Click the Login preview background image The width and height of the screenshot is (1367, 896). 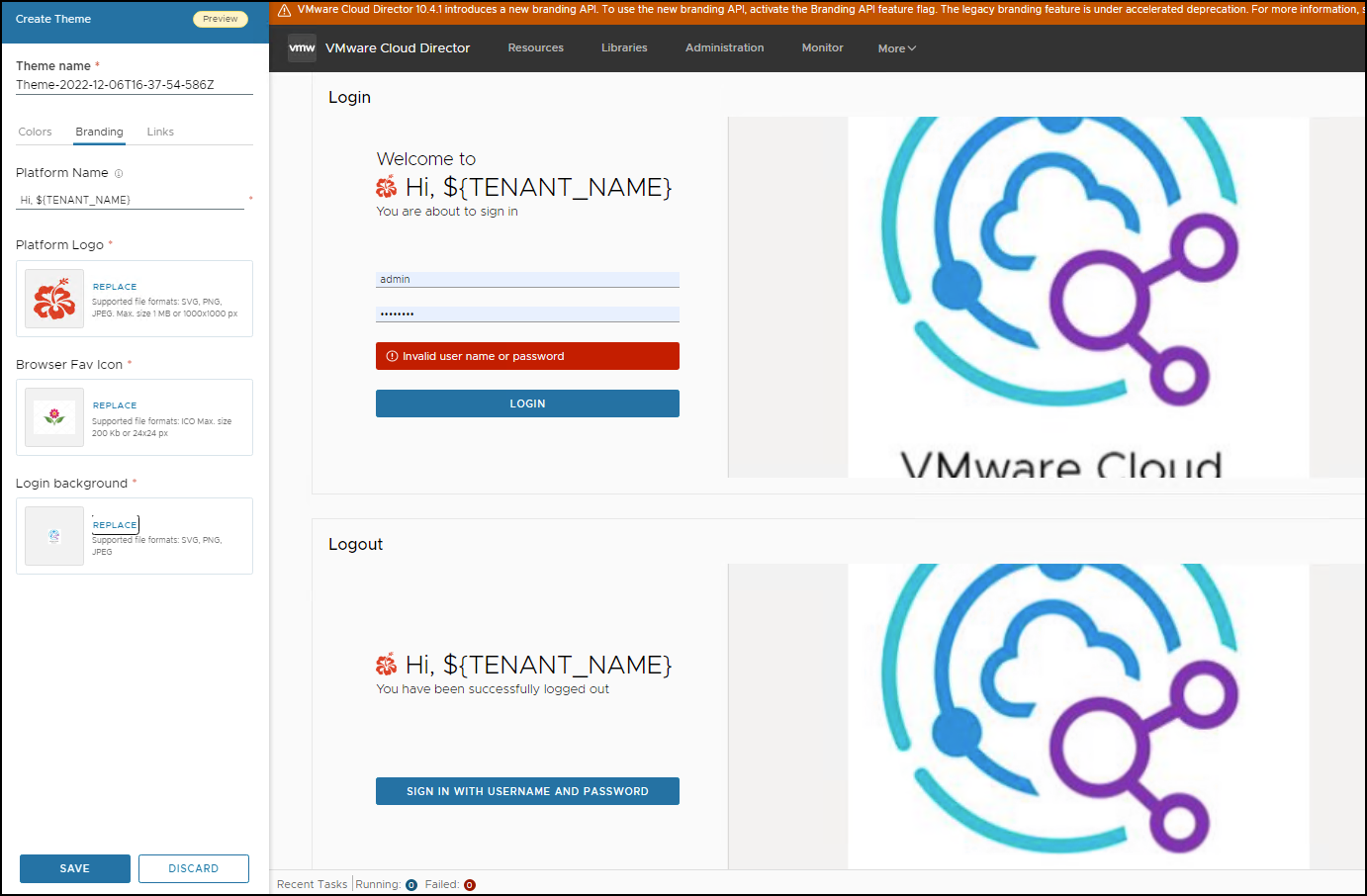click(x=1047, y=297)
